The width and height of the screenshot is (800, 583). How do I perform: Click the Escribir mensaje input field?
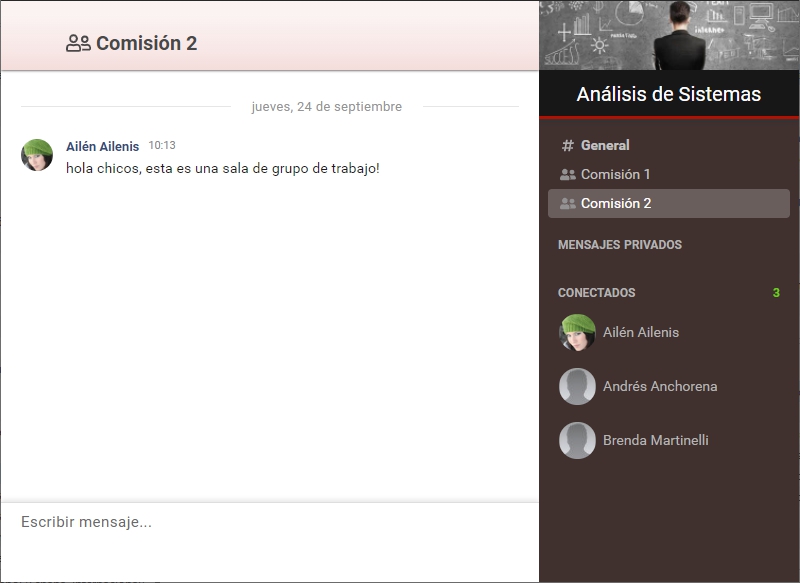(269, 542)
